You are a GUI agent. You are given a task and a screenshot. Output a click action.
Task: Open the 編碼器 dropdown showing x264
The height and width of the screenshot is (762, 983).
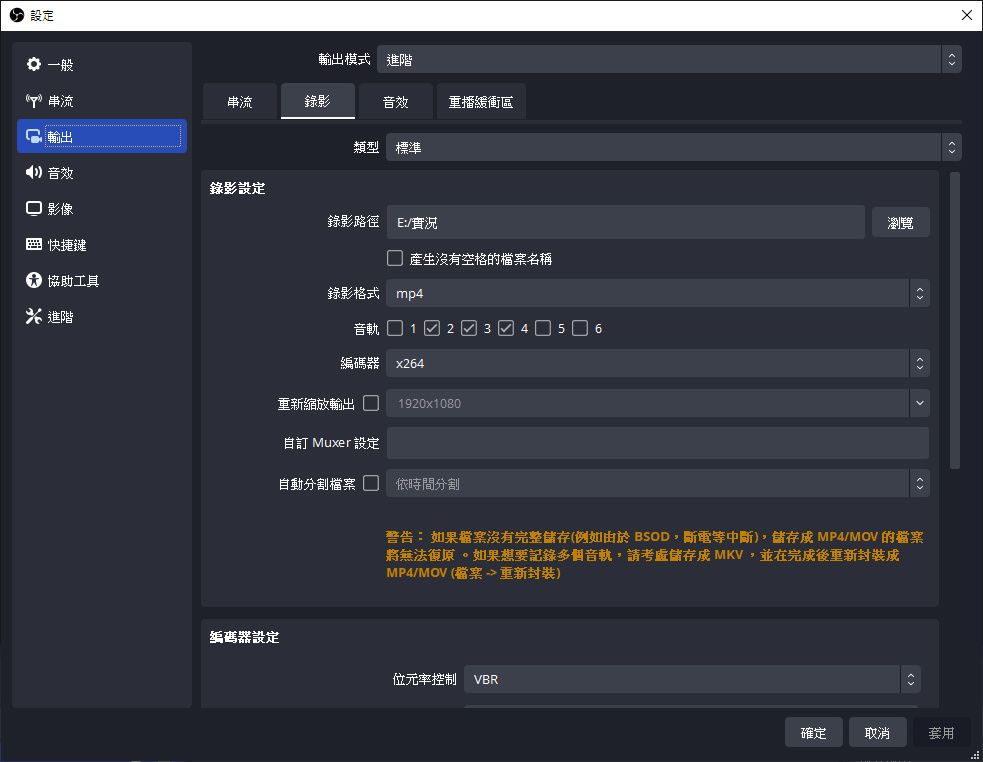coord(658,363)
